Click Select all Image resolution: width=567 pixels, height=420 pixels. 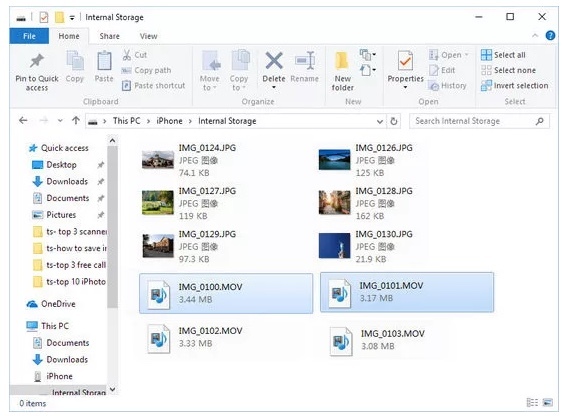coord(503,55)
